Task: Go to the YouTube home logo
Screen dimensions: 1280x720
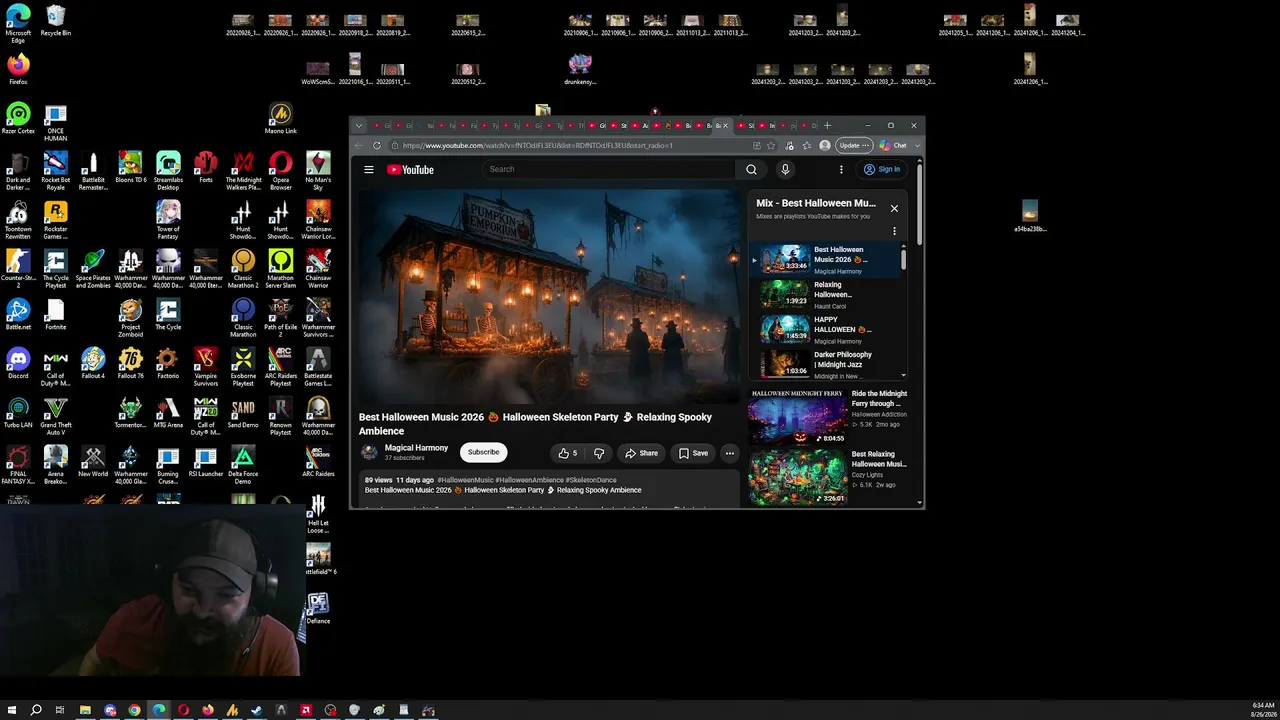Action: click(410, 170)
